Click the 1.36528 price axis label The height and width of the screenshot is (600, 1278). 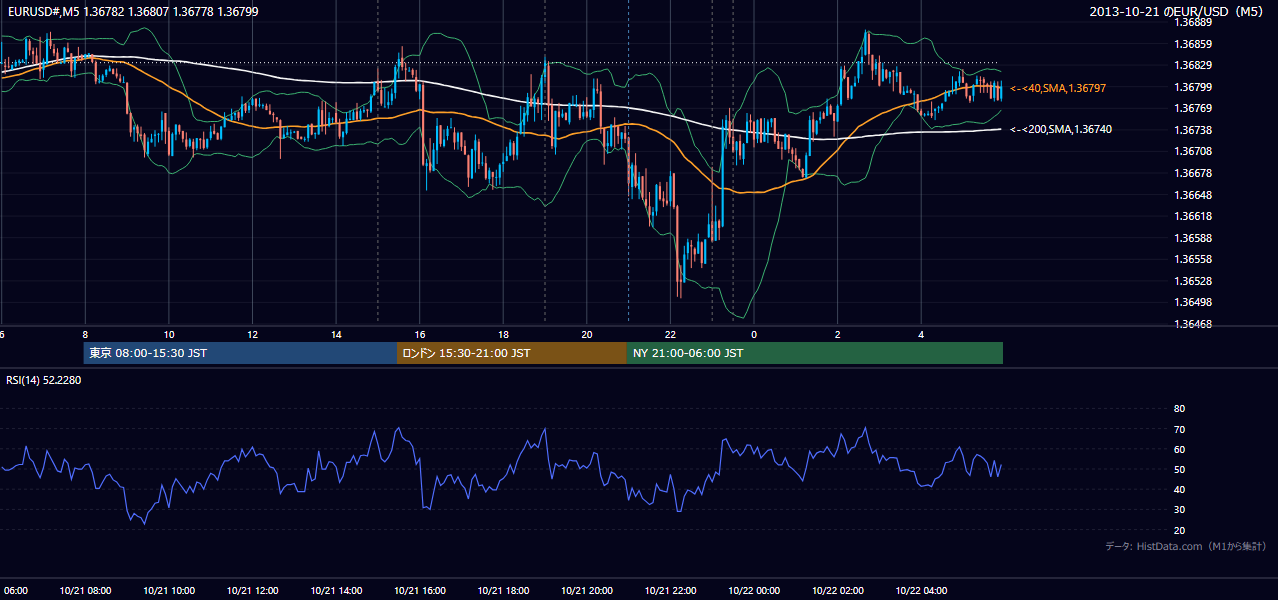(1194, 281)
